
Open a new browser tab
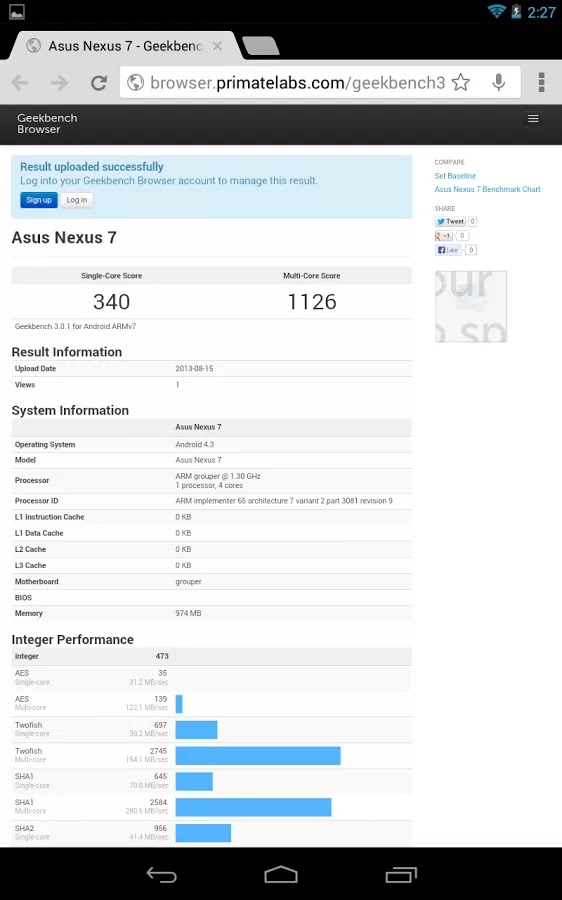[x=261, y=46]
